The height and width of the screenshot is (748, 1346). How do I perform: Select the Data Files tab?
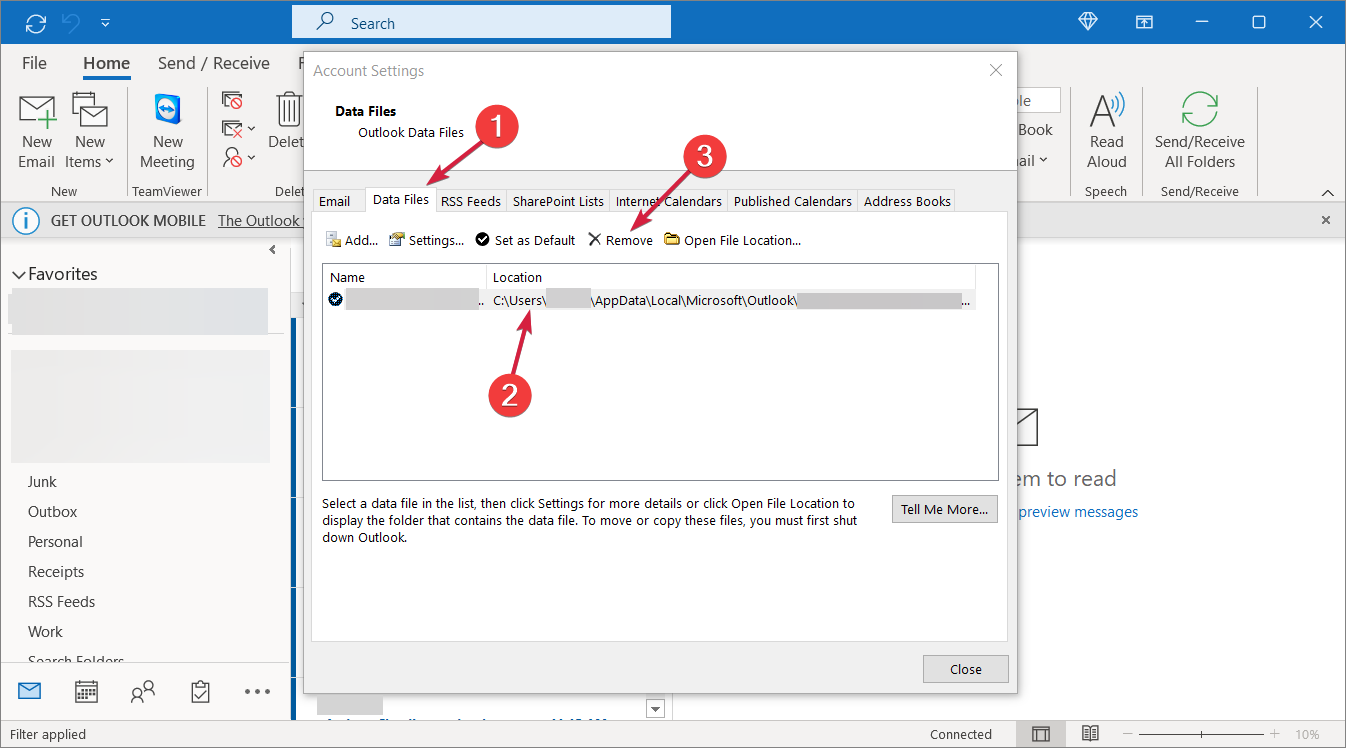point(401,200)
